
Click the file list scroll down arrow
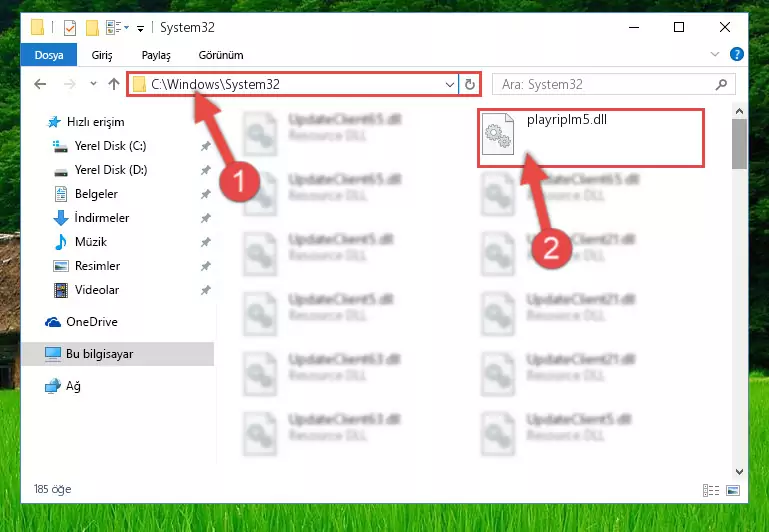pyautogui.click(x=739, y=472)
